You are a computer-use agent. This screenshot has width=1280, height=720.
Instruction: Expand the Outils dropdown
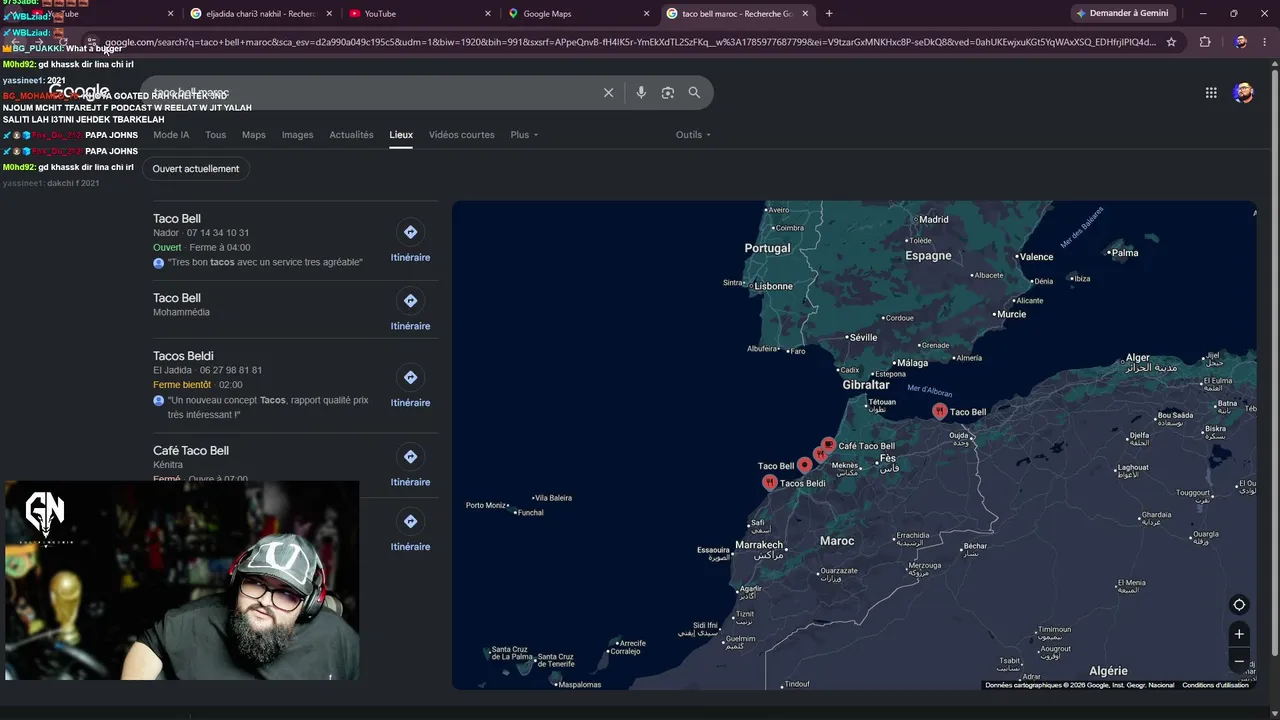(x=693, y=135)
